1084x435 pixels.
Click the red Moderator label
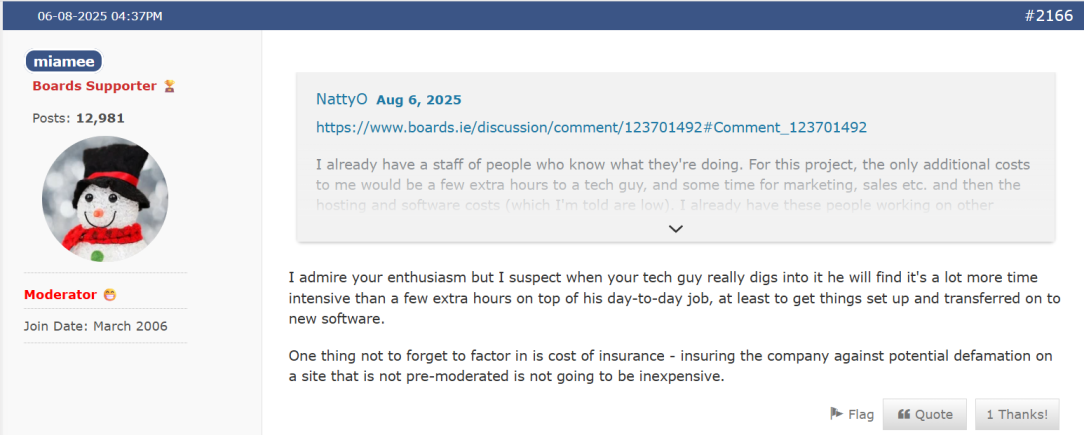pyautogui.click(x=60, y=295)
